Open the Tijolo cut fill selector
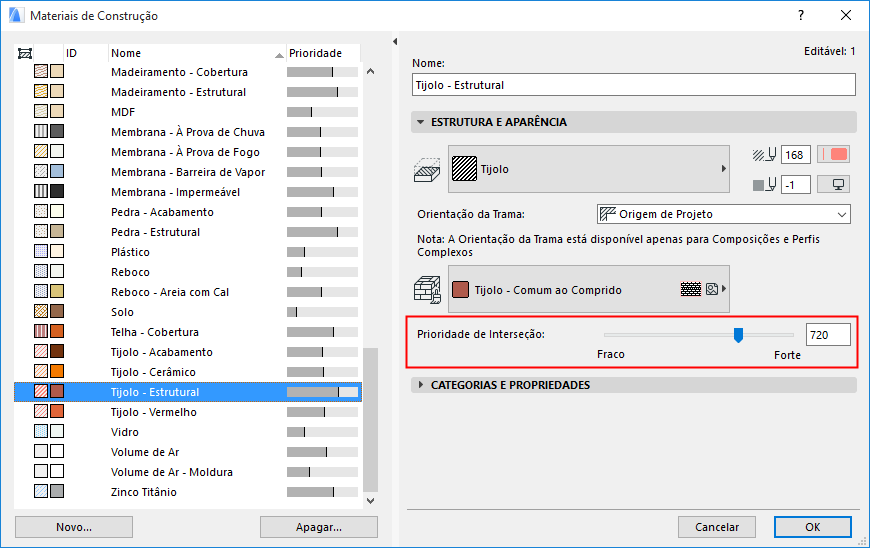Screen dimensions: 870x548 click(589, 169)
